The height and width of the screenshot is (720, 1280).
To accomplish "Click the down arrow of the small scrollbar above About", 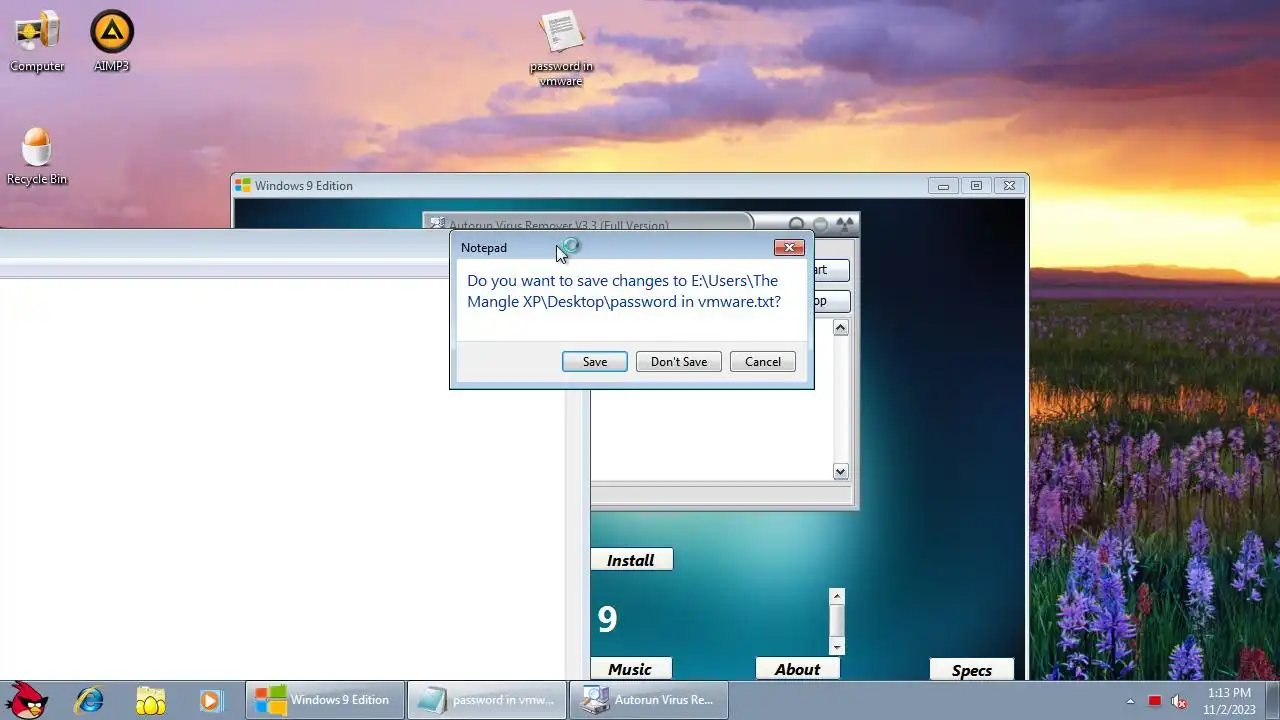I will (x=838, y=647).
